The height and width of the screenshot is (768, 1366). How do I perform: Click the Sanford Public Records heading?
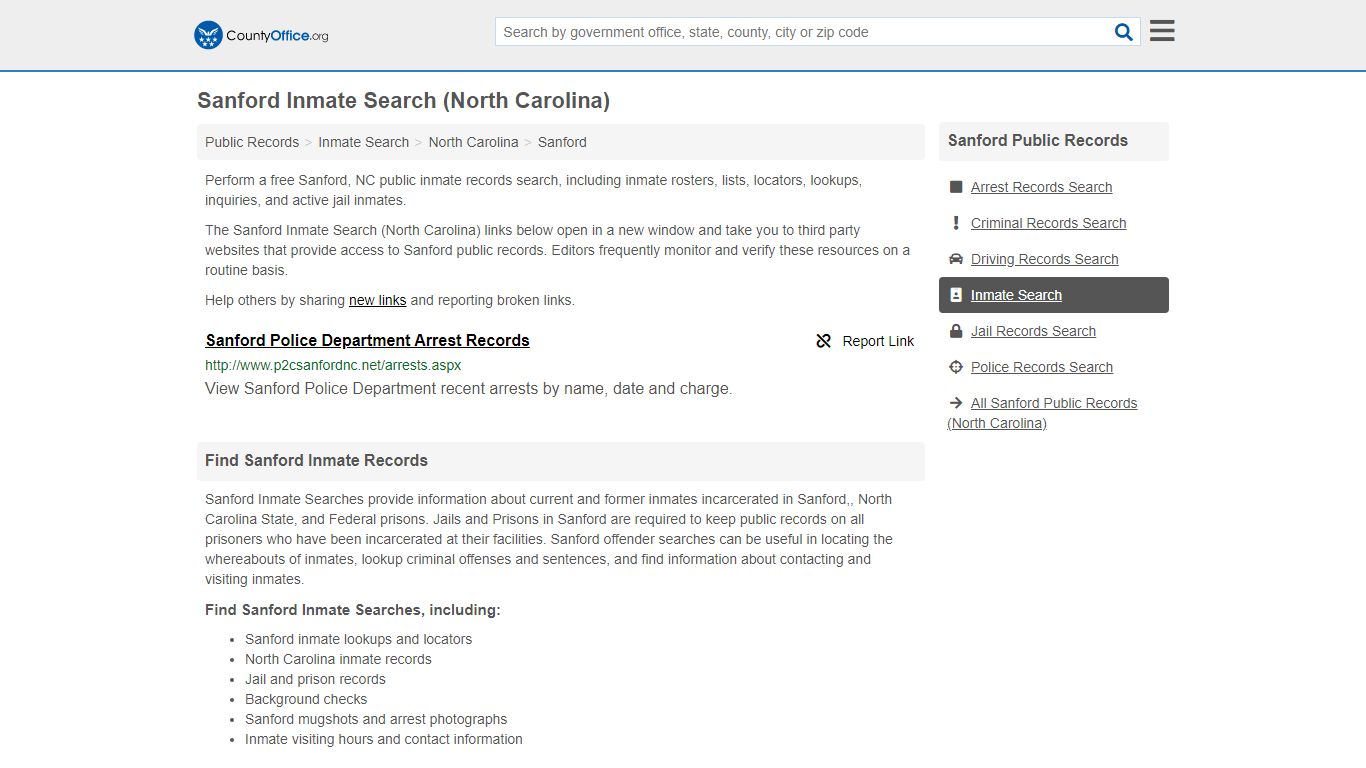1037,141
